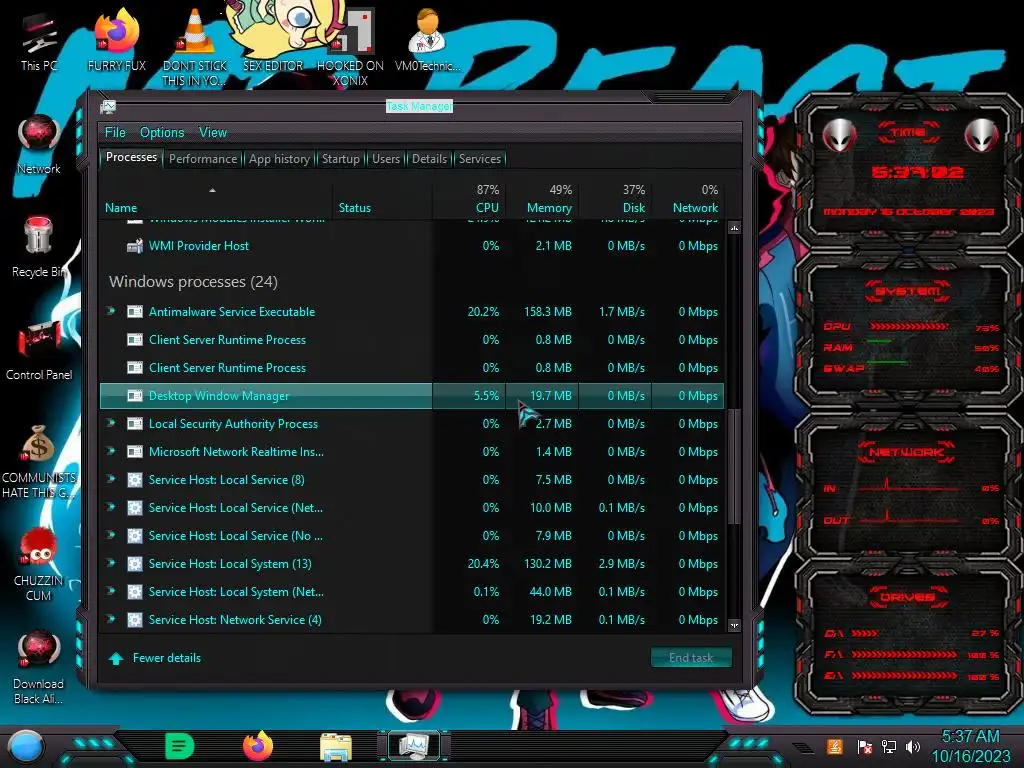Viewport: 1024px width, 768px height.
Task: Click the process list scroll down arrow
Action: (x=735, y=626)
